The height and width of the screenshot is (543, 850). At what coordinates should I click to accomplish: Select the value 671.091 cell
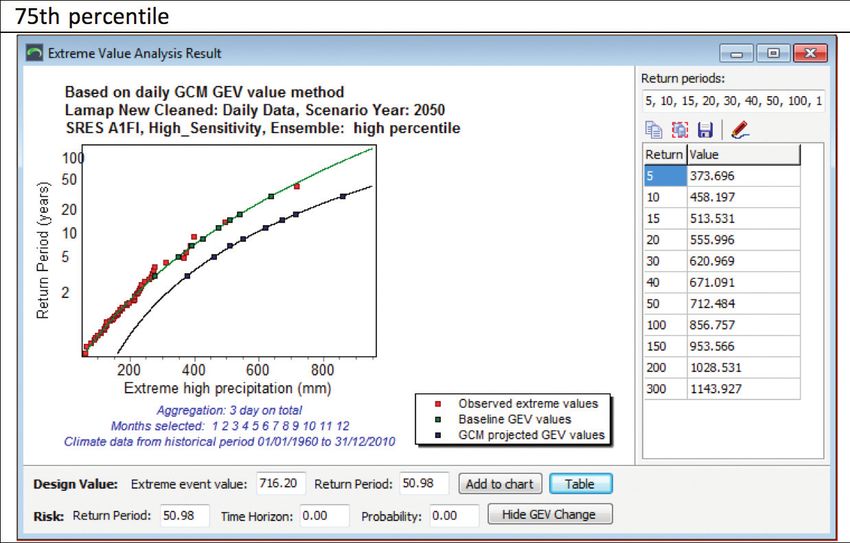[744, 282]
